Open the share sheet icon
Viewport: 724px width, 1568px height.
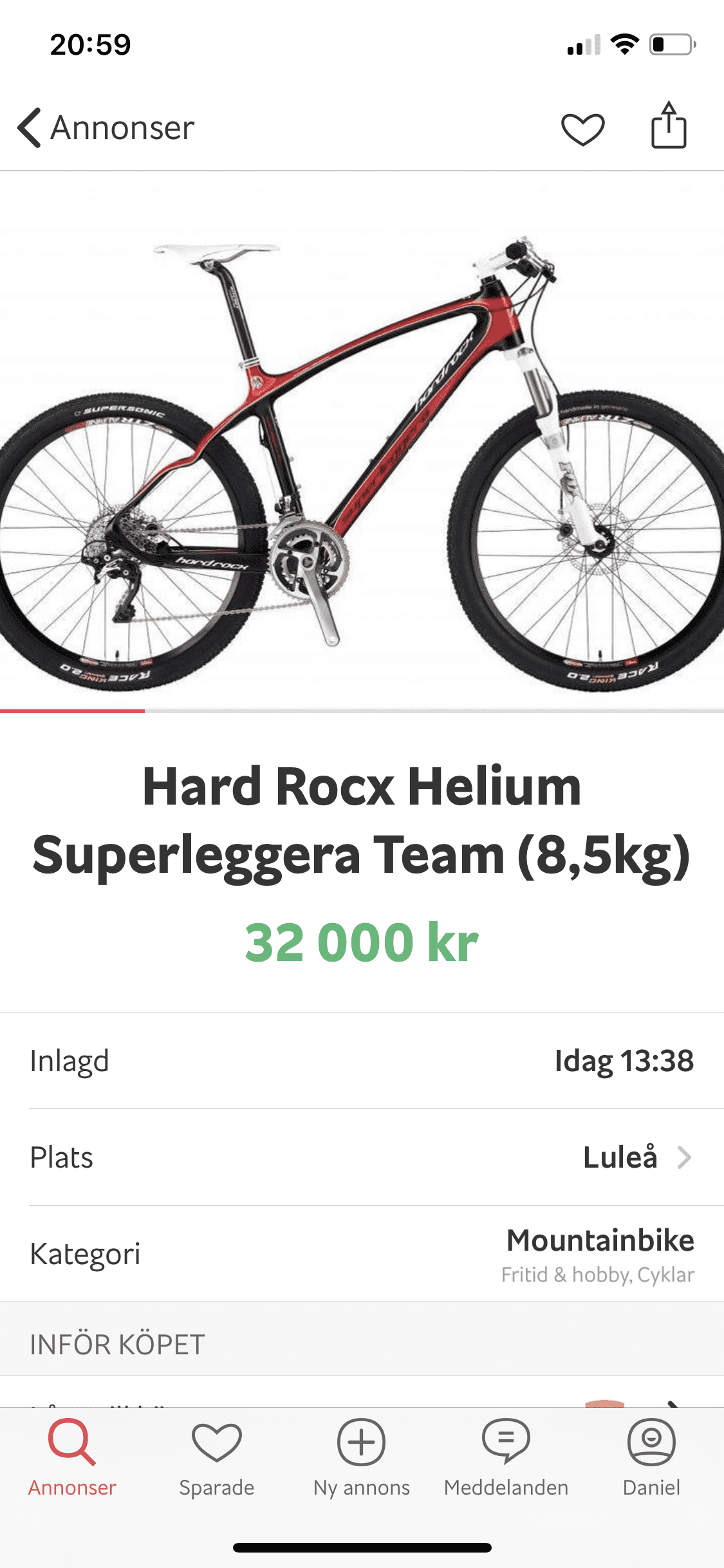click(x=669, y=125)
